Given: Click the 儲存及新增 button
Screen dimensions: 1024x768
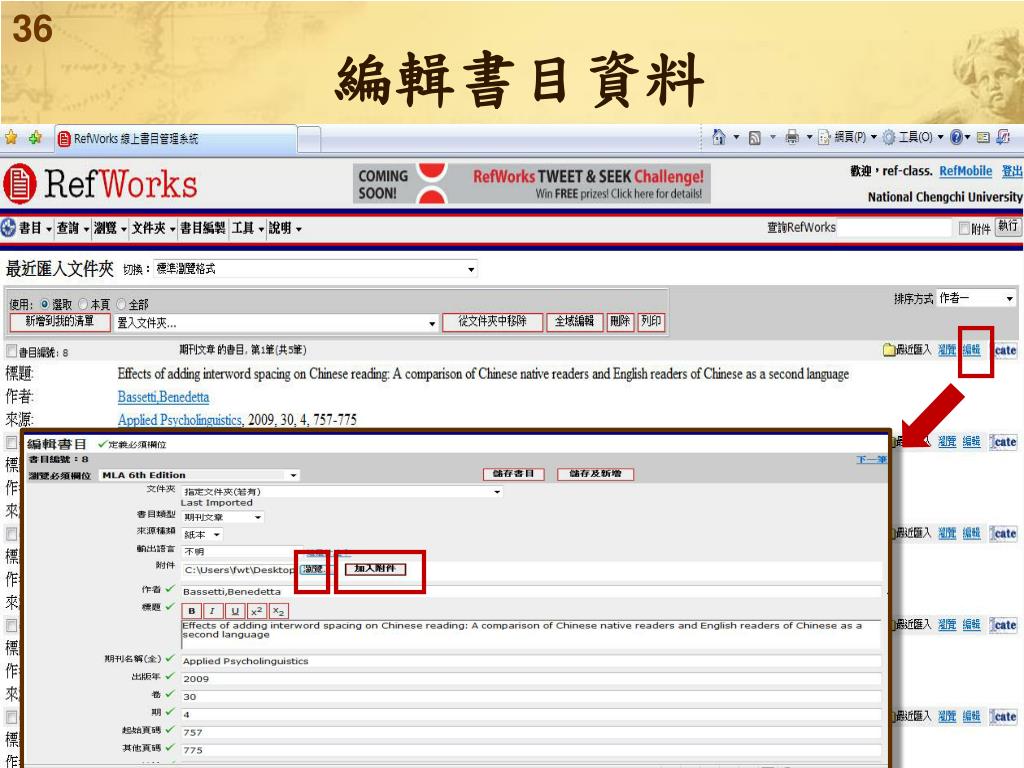Looking at the screenshot, I should [595, 473].
